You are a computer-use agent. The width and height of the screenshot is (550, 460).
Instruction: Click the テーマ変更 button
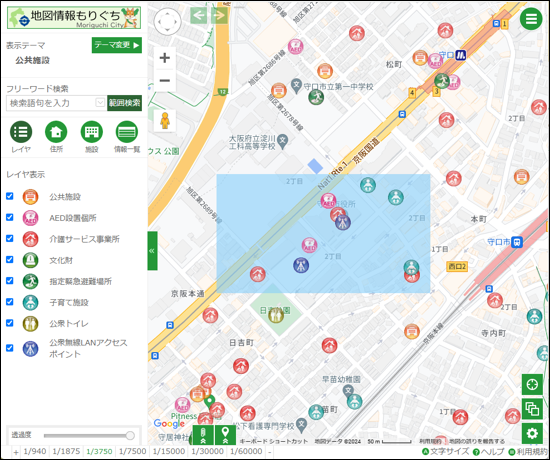117,45
